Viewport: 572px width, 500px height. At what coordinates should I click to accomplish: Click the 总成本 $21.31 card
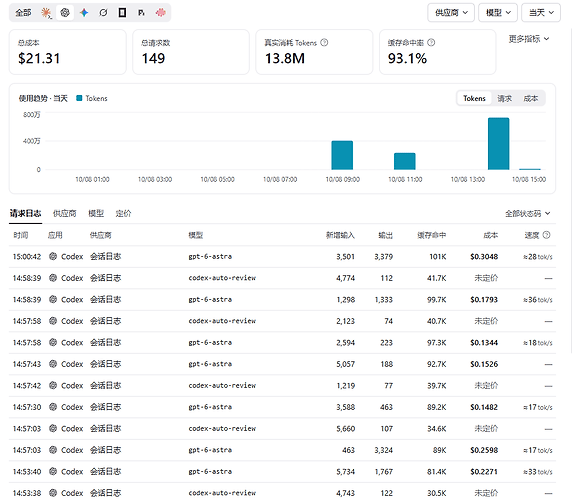pyautogui.click(x=67, y=52)
